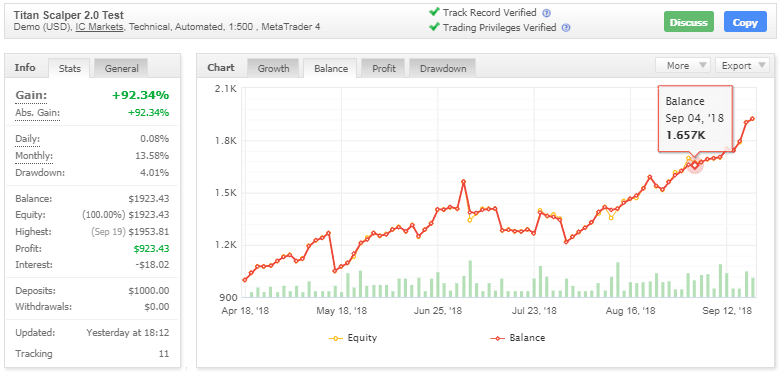Open the General info tab

click(x=121, y=69)
